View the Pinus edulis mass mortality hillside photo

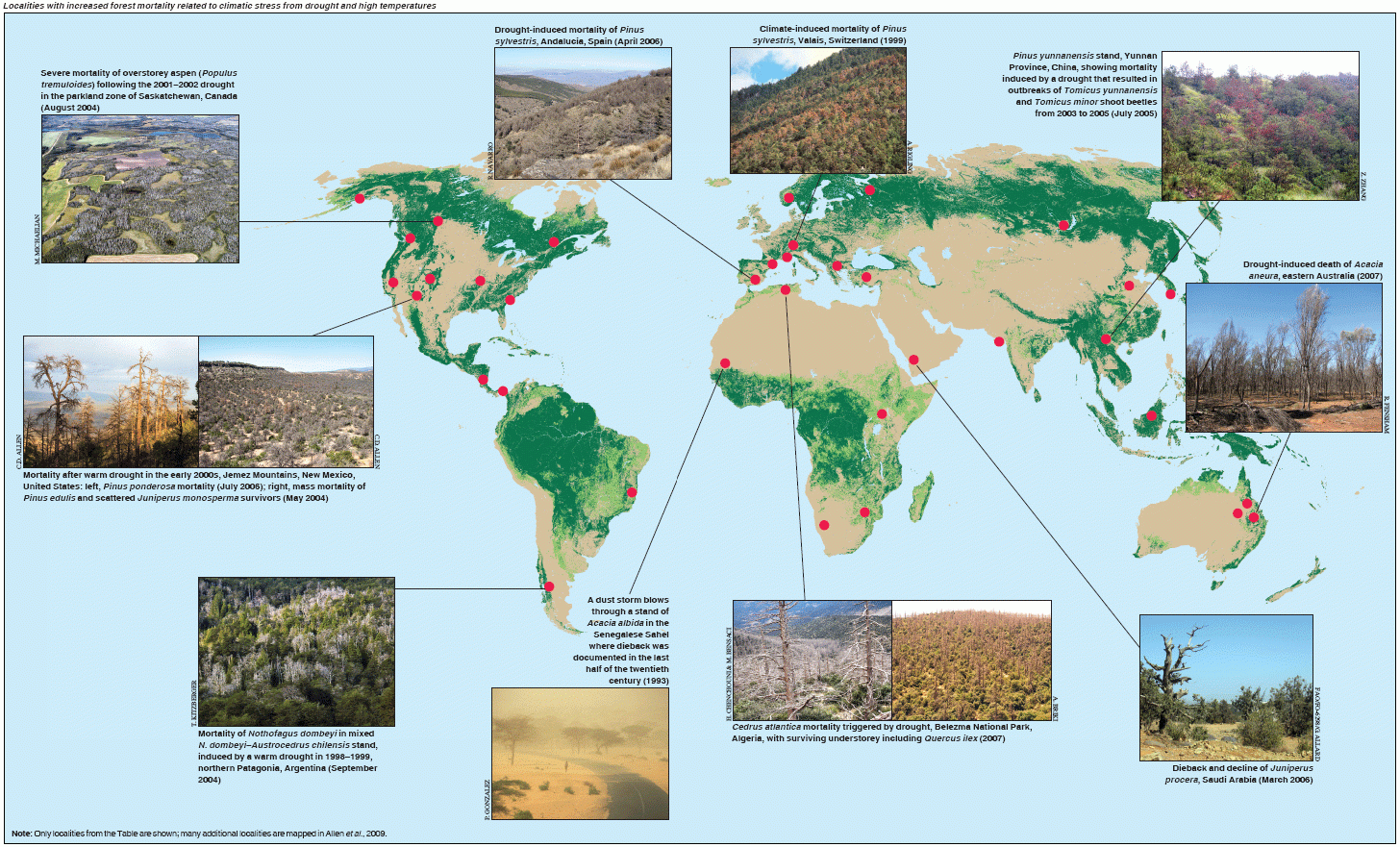[x=286, y=402]
